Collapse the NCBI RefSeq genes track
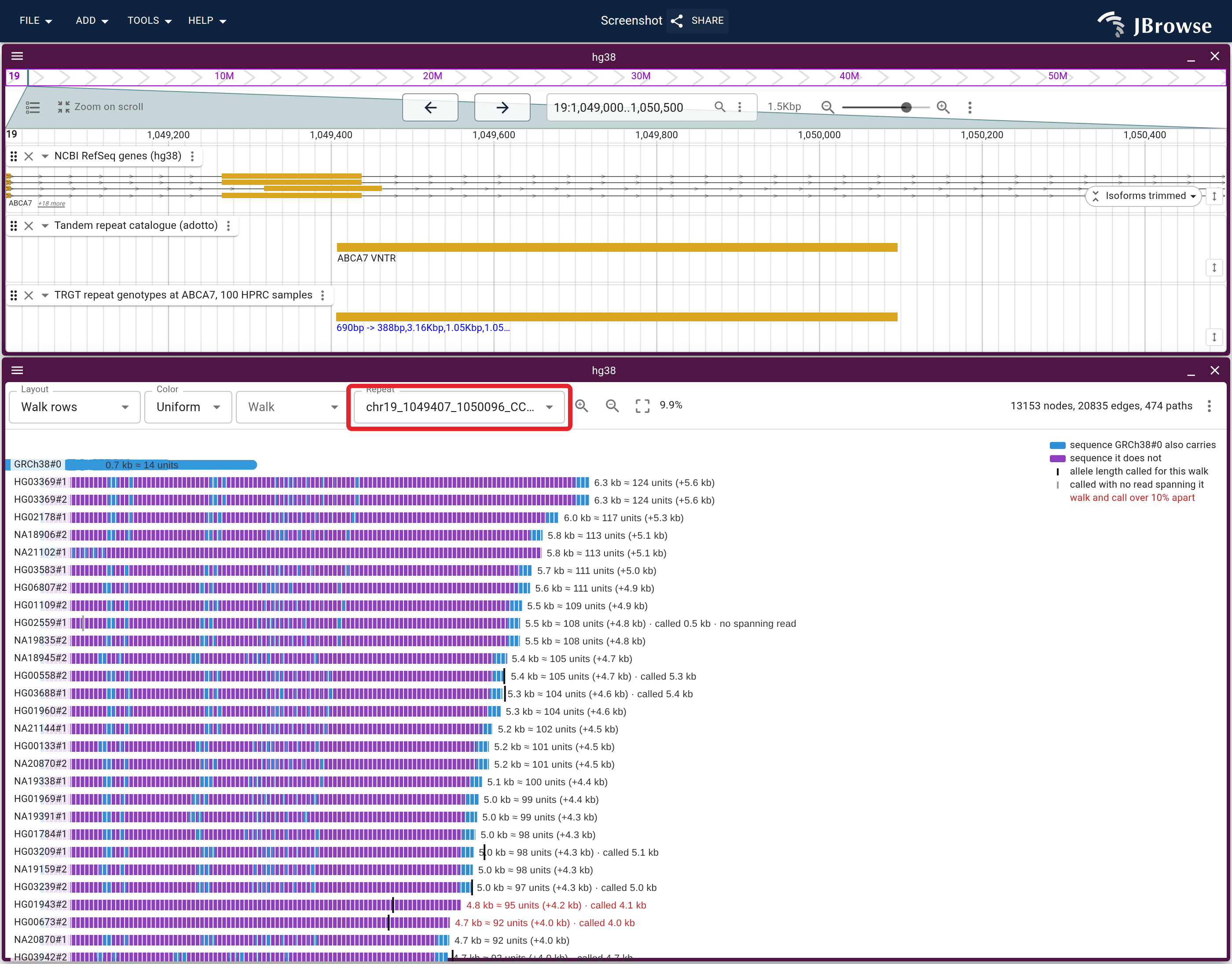Viewport: 1232px width, 964px height. click(x=44, y=156)
